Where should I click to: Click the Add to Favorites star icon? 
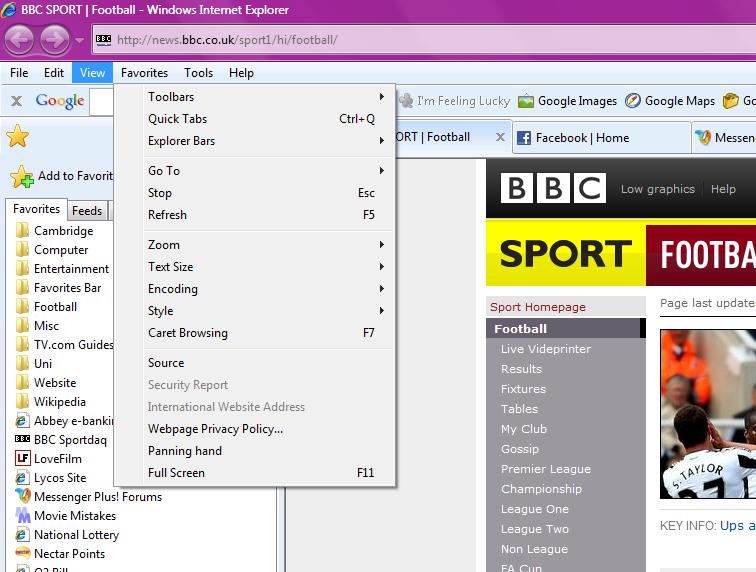[22, 177]
